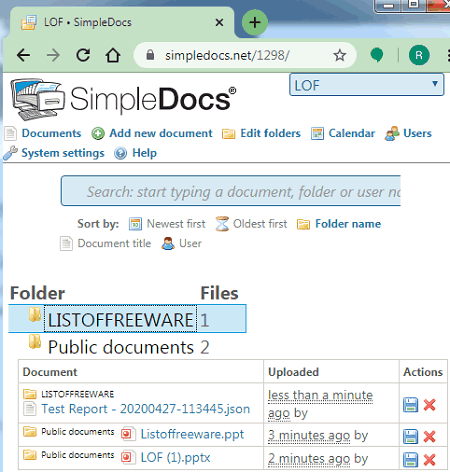Open the LOF account dropdown
The width and height of the screenshot is (450, 472).
tap(367, 85)
